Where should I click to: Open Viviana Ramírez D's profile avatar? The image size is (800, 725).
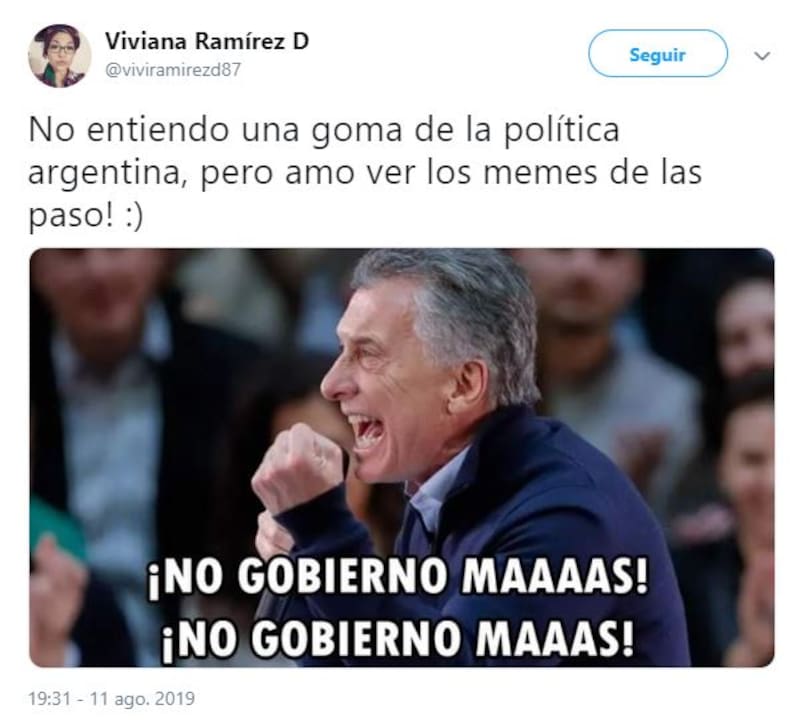[x=59, y=56]
